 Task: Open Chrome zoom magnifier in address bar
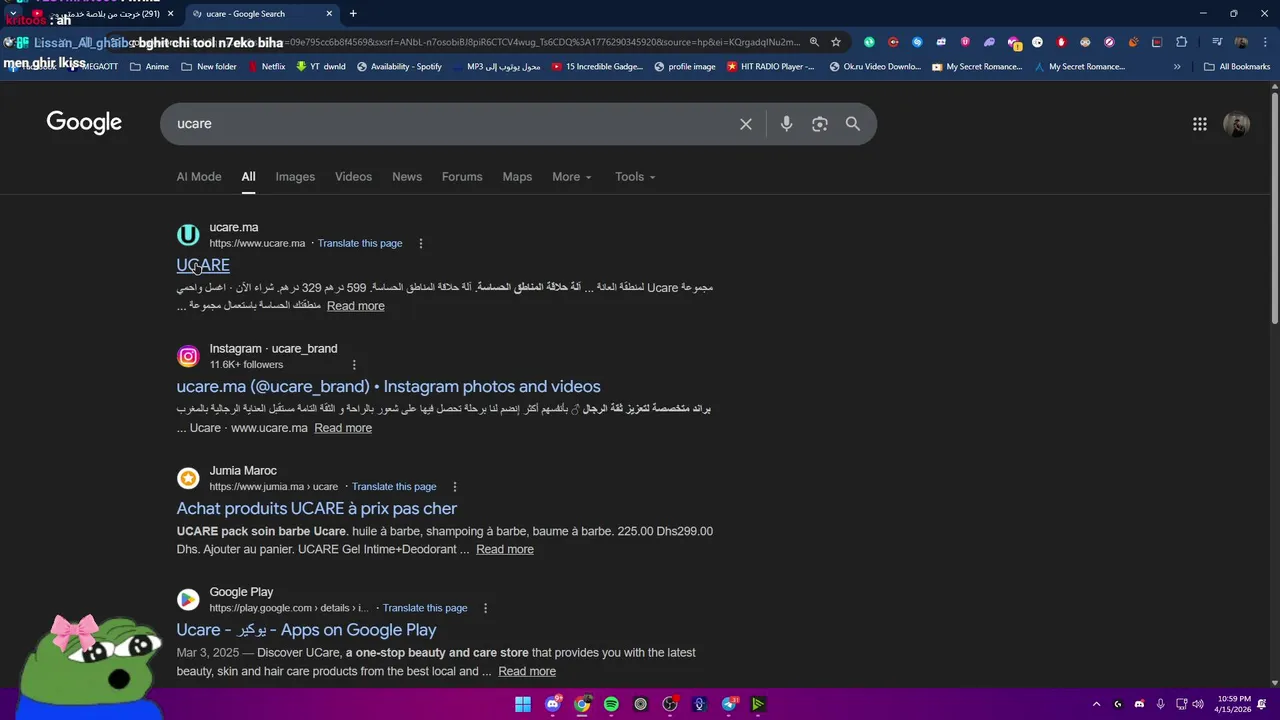click(814, 42)
